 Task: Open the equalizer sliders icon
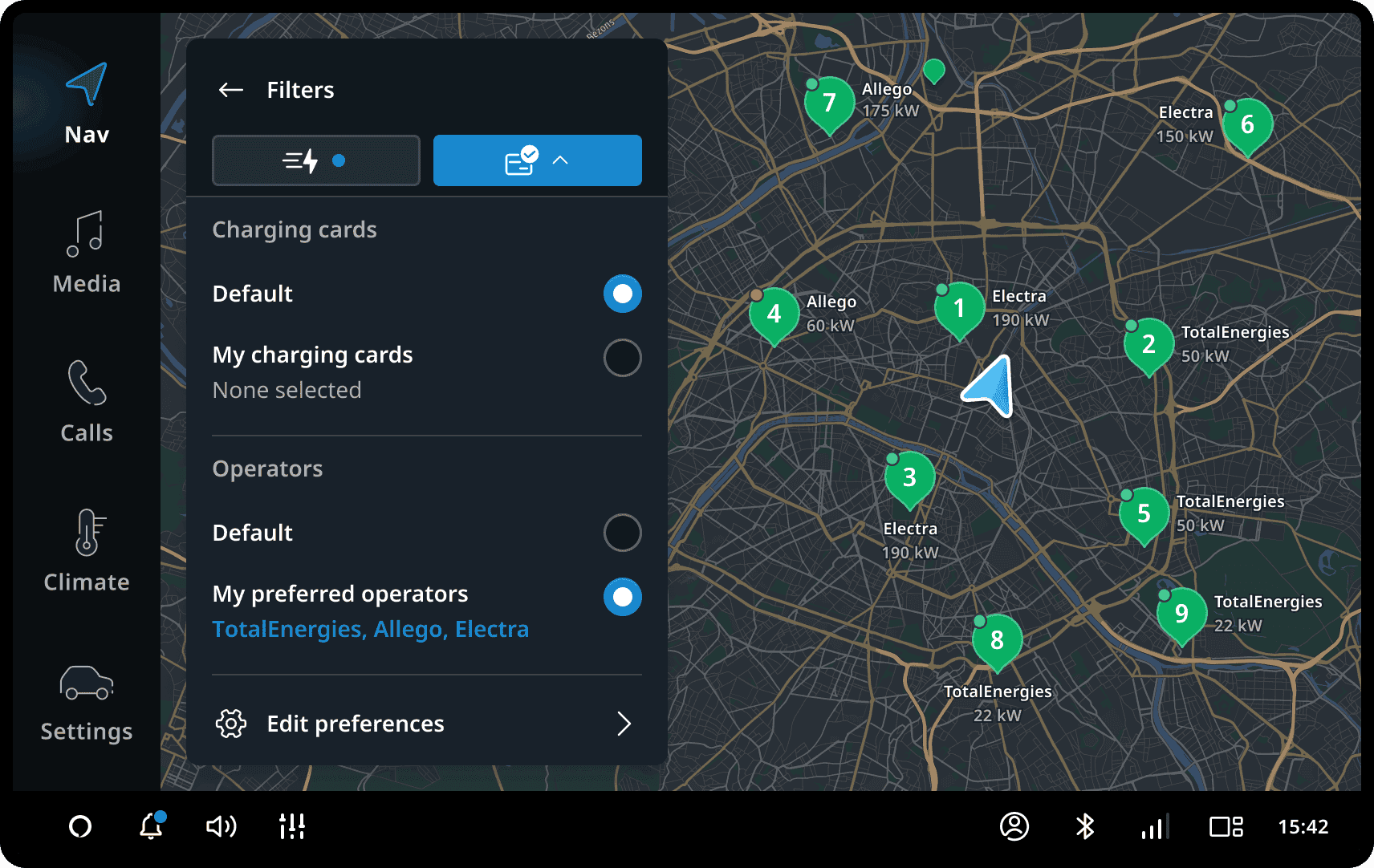click(x=291, y=826)
